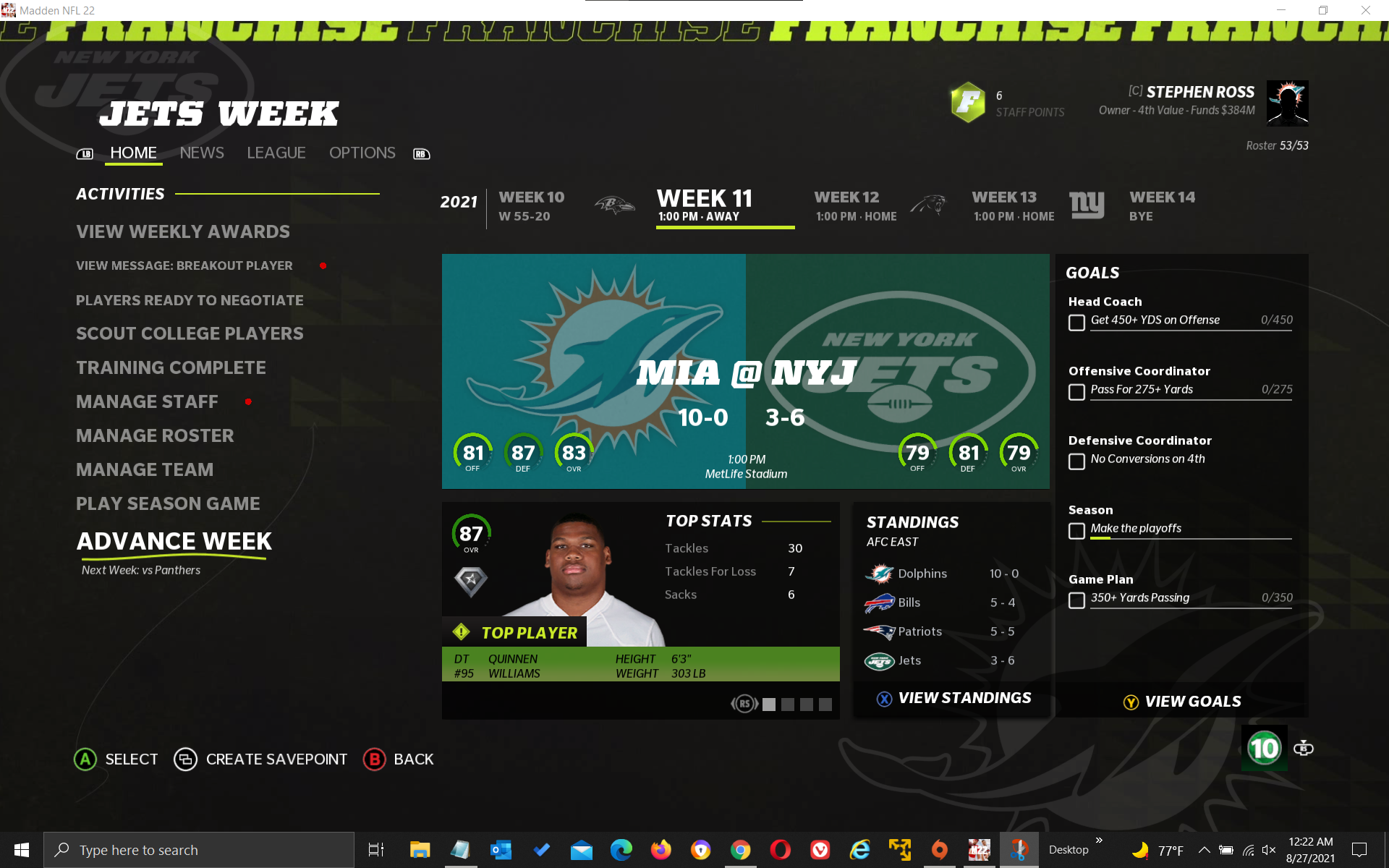The image size is (1389, 868).
Task: Open MIA @ NYJ matchup banner
Action: tap(745, 371)
